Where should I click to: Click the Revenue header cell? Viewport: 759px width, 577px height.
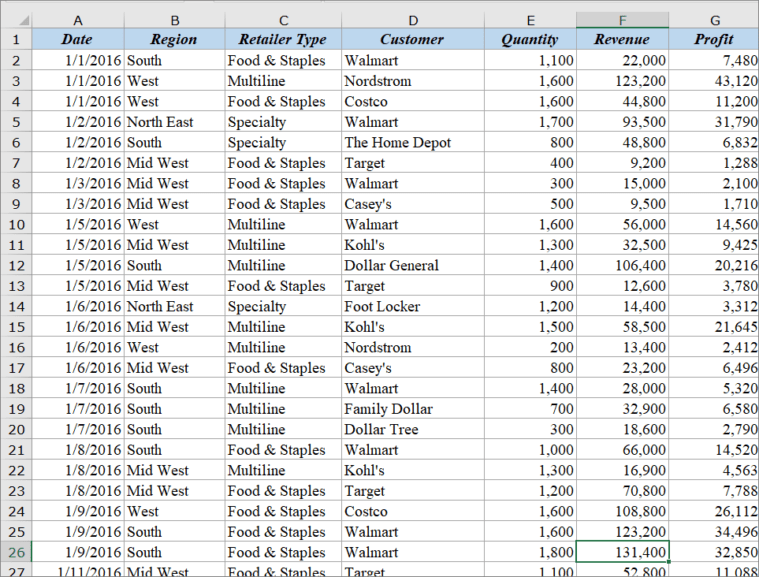click(622, 39)
